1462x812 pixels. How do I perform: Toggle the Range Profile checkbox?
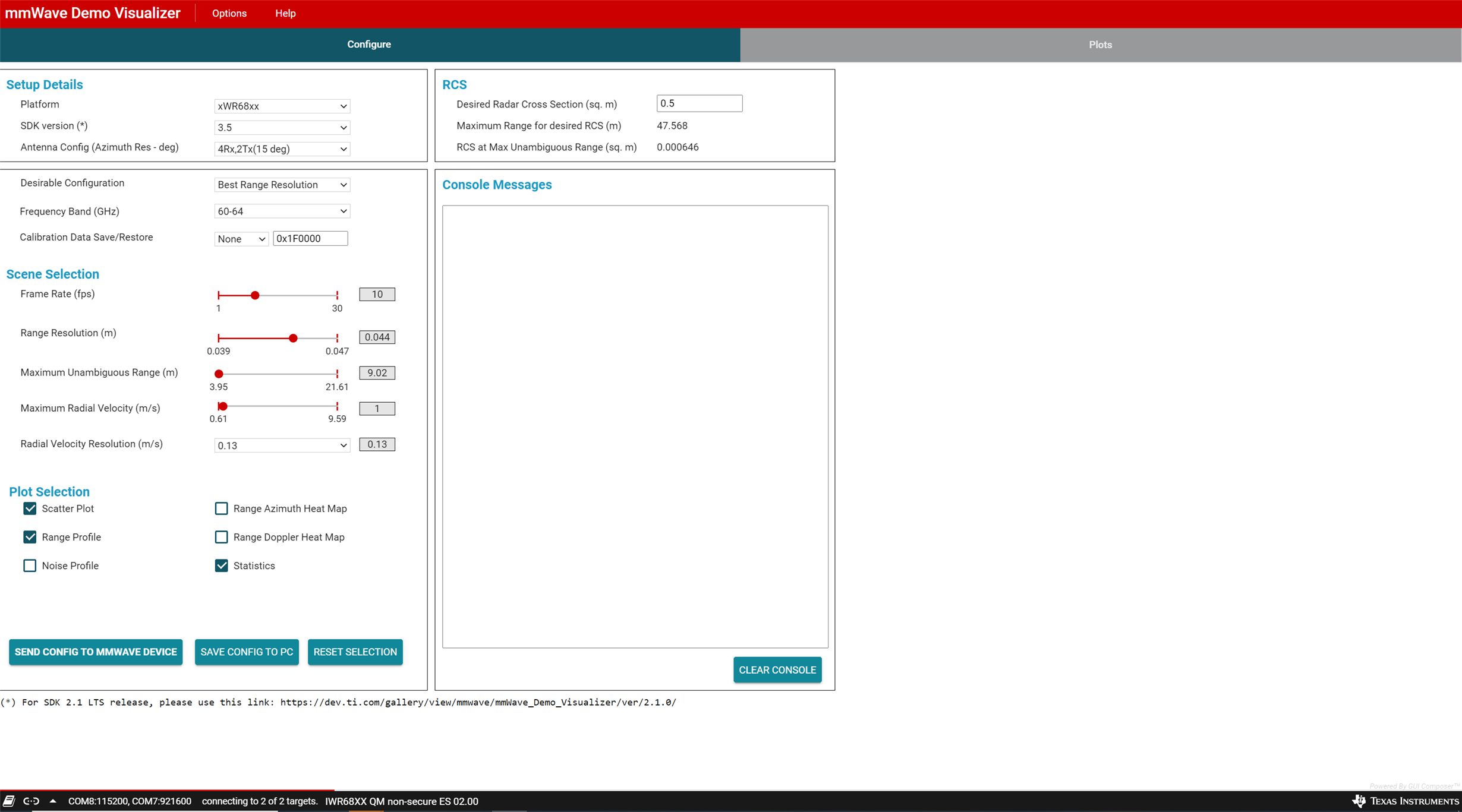pos(30,537)
